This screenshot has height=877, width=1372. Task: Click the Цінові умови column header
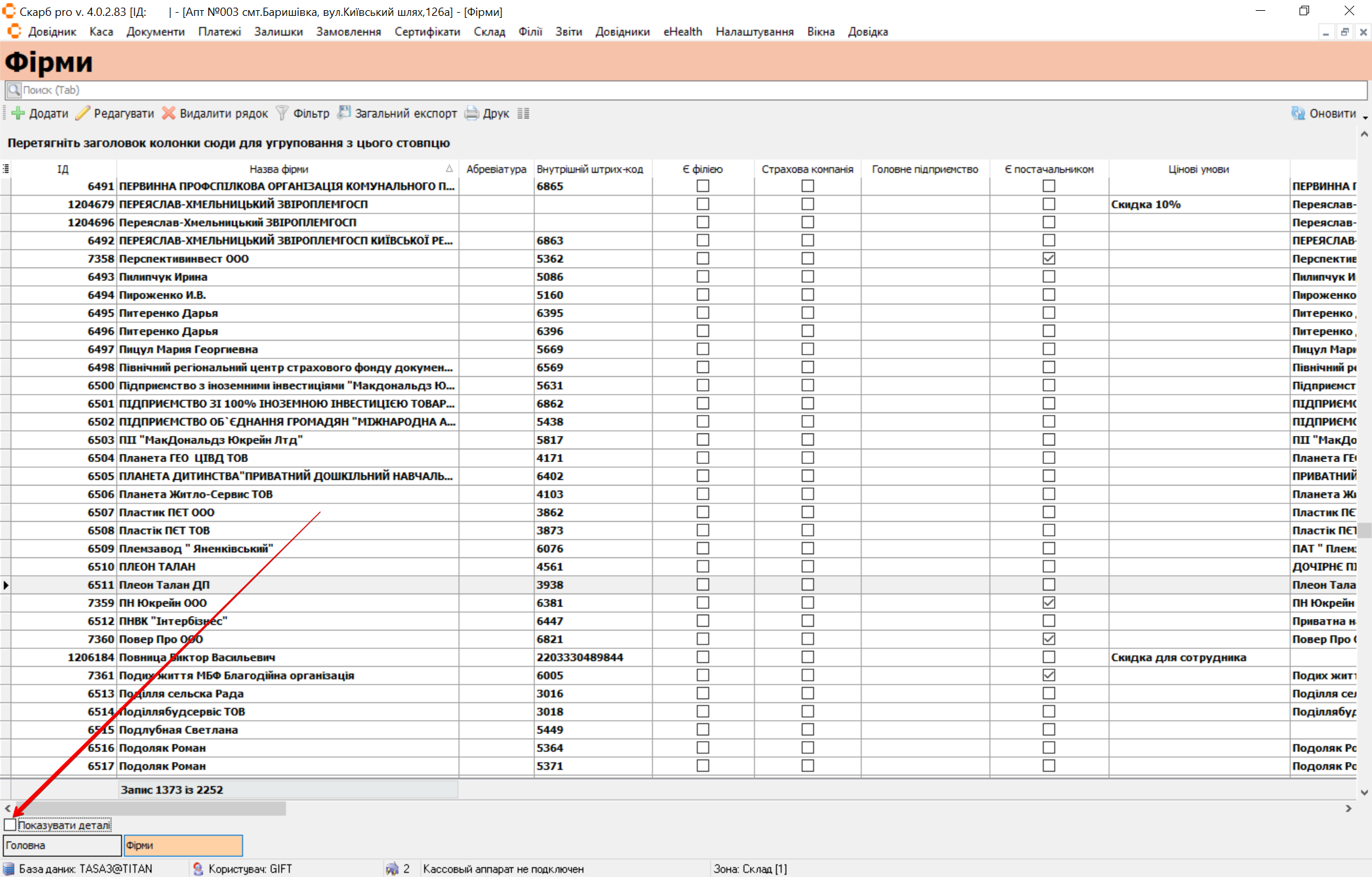tap(1198, 169)
